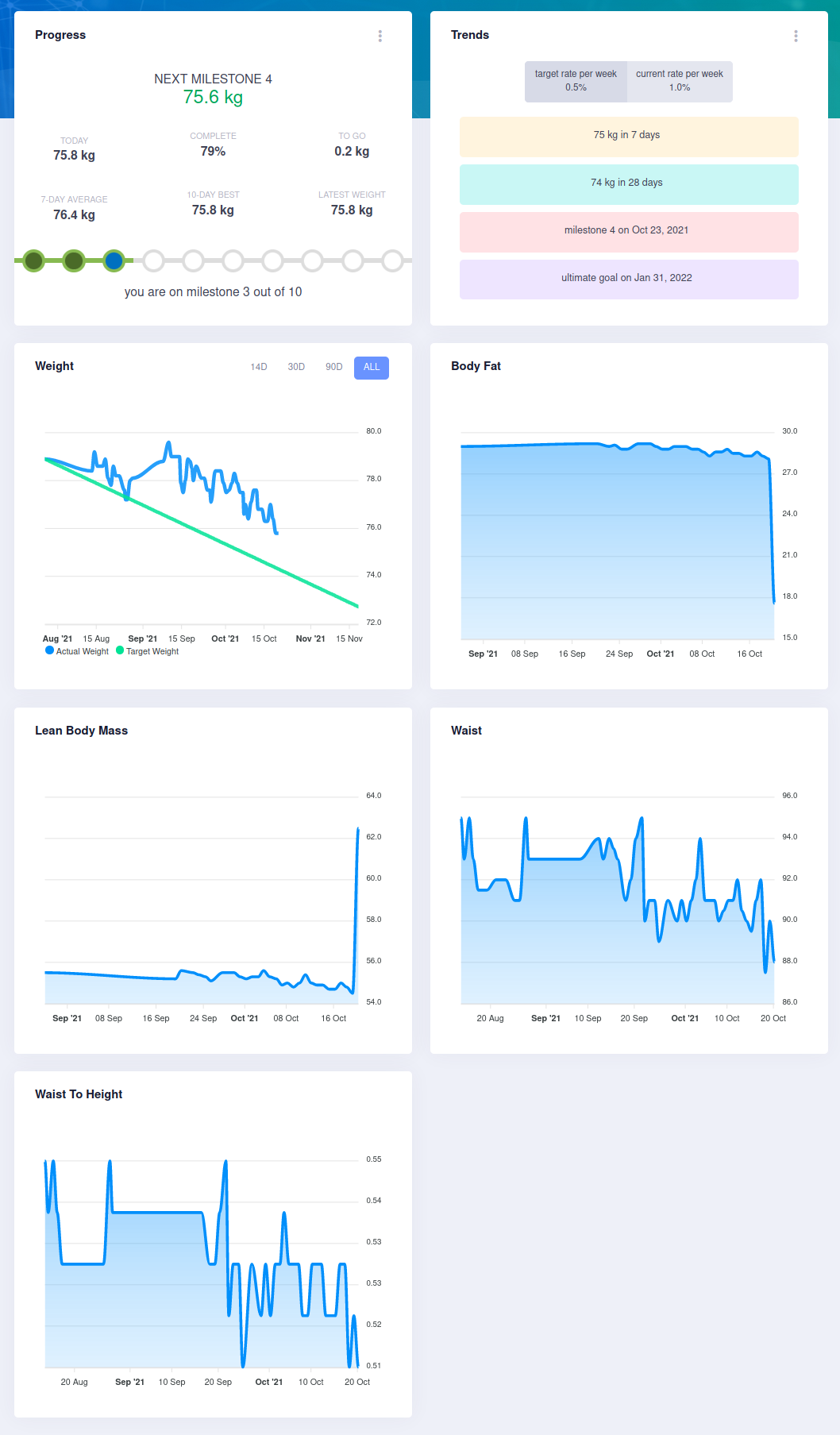The image size is (840, 1435).
Task: Select the ALL weight range button
Action: point(372,367)
